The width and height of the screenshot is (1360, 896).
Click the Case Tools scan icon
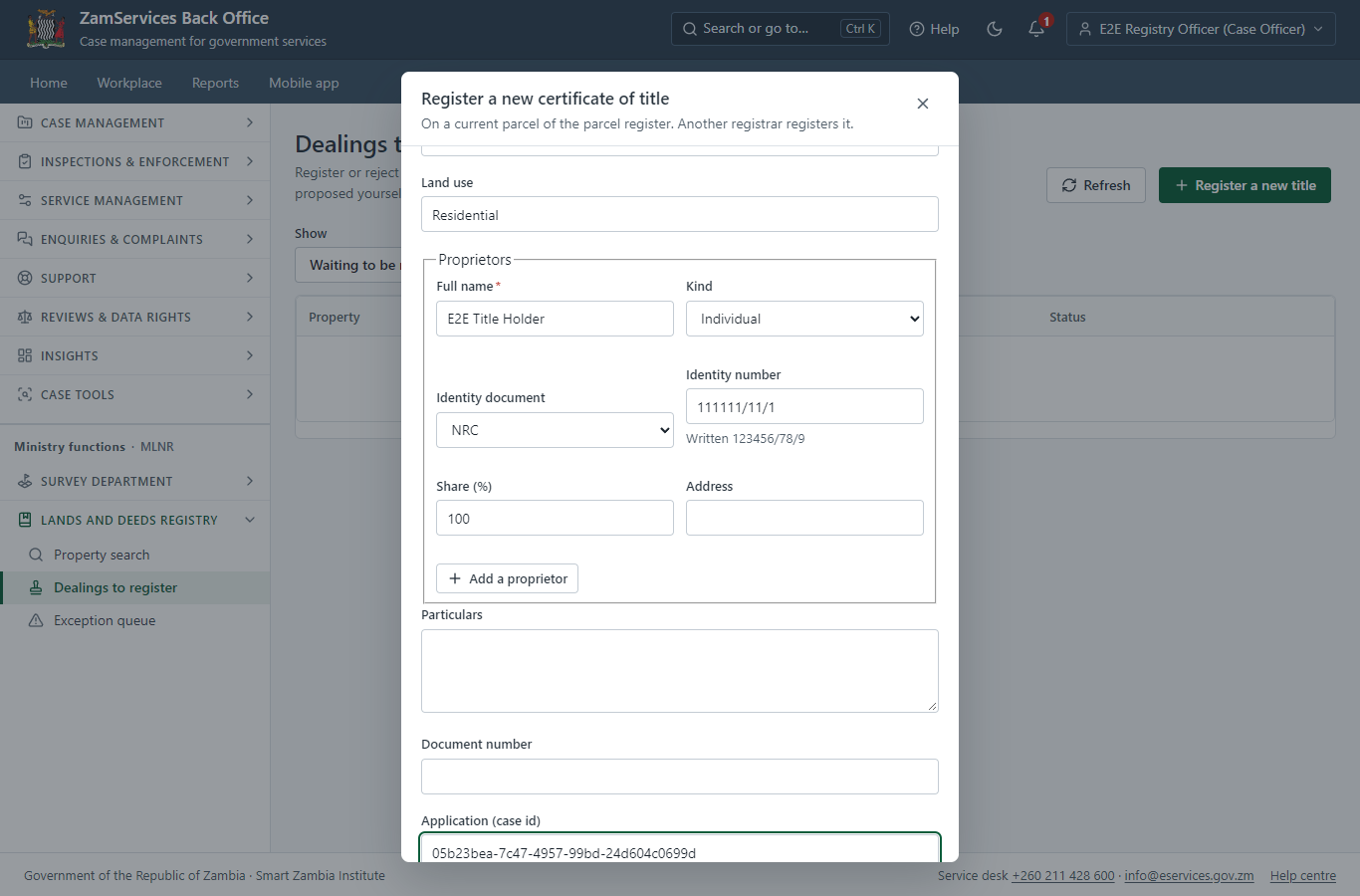tap(25, 394)
